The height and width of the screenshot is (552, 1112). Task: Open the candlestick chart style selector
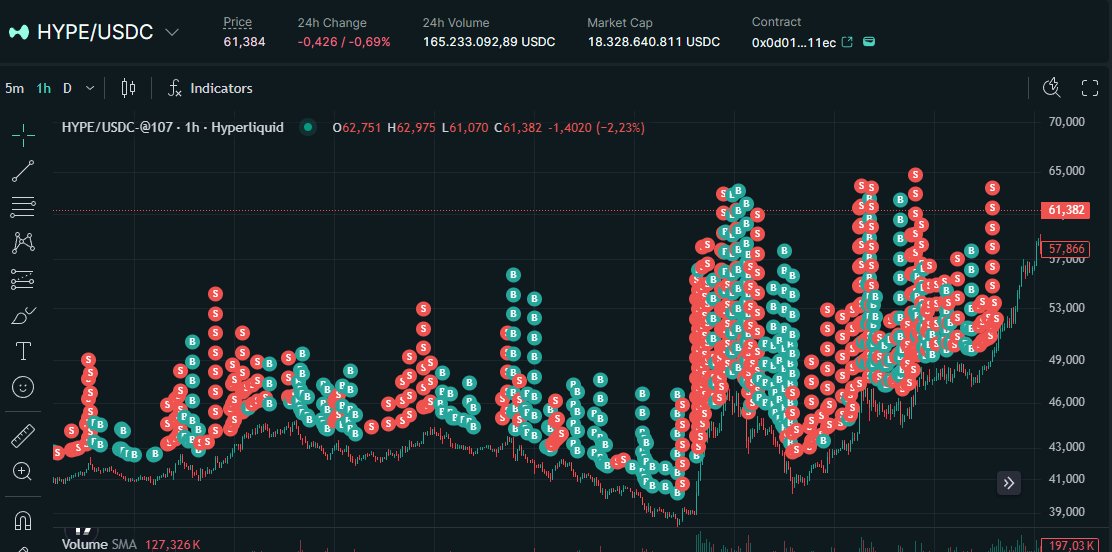pyautogui.click(x=128, y=88)
